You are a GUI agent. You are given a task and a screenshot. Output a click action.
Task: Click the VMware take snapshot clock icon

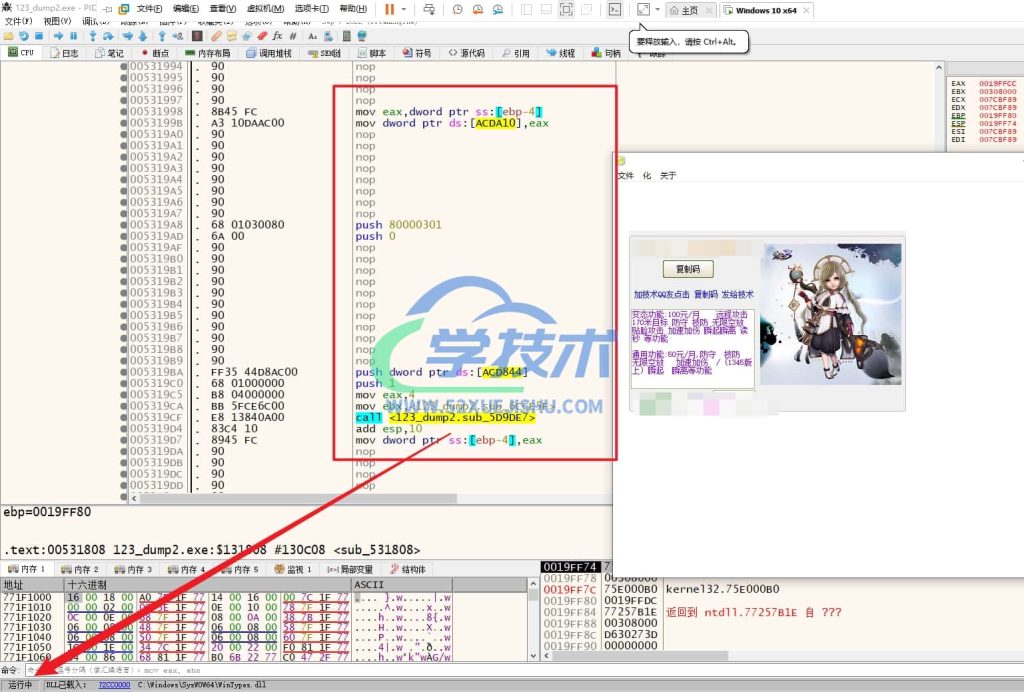[x=457, y=9]
